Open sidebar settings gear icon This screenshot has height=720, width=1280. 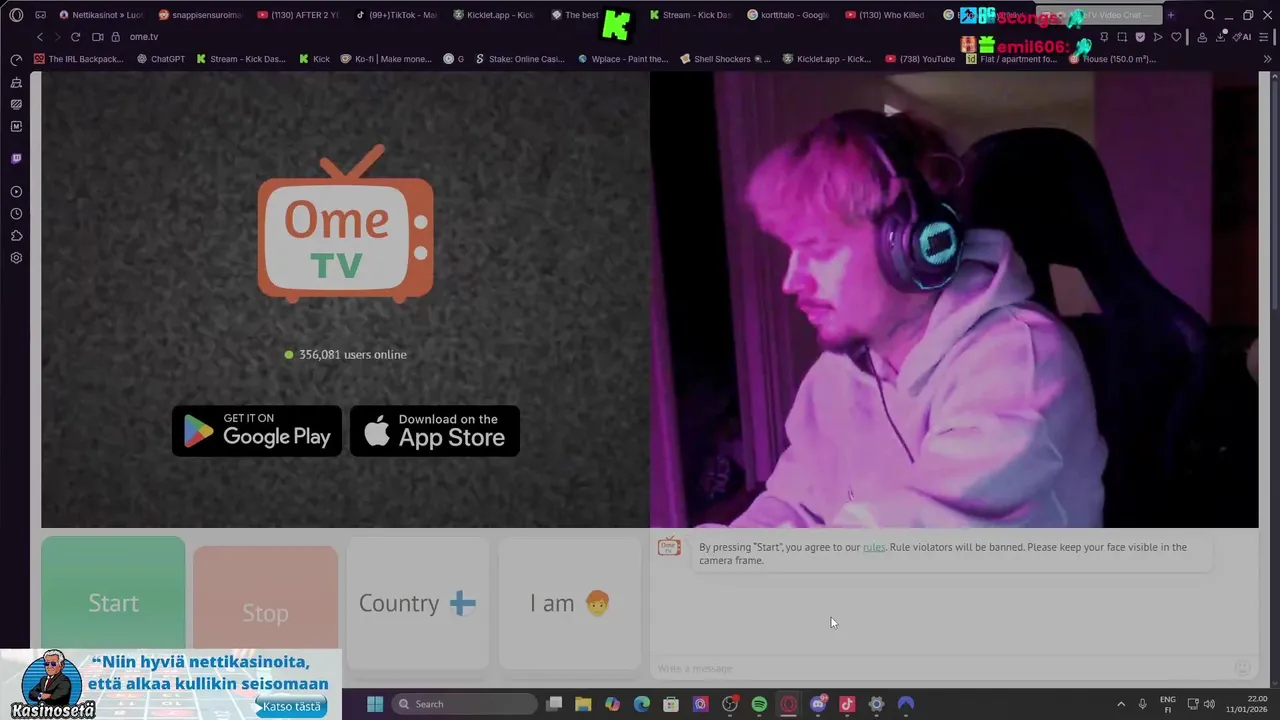[x=16, y=258]
